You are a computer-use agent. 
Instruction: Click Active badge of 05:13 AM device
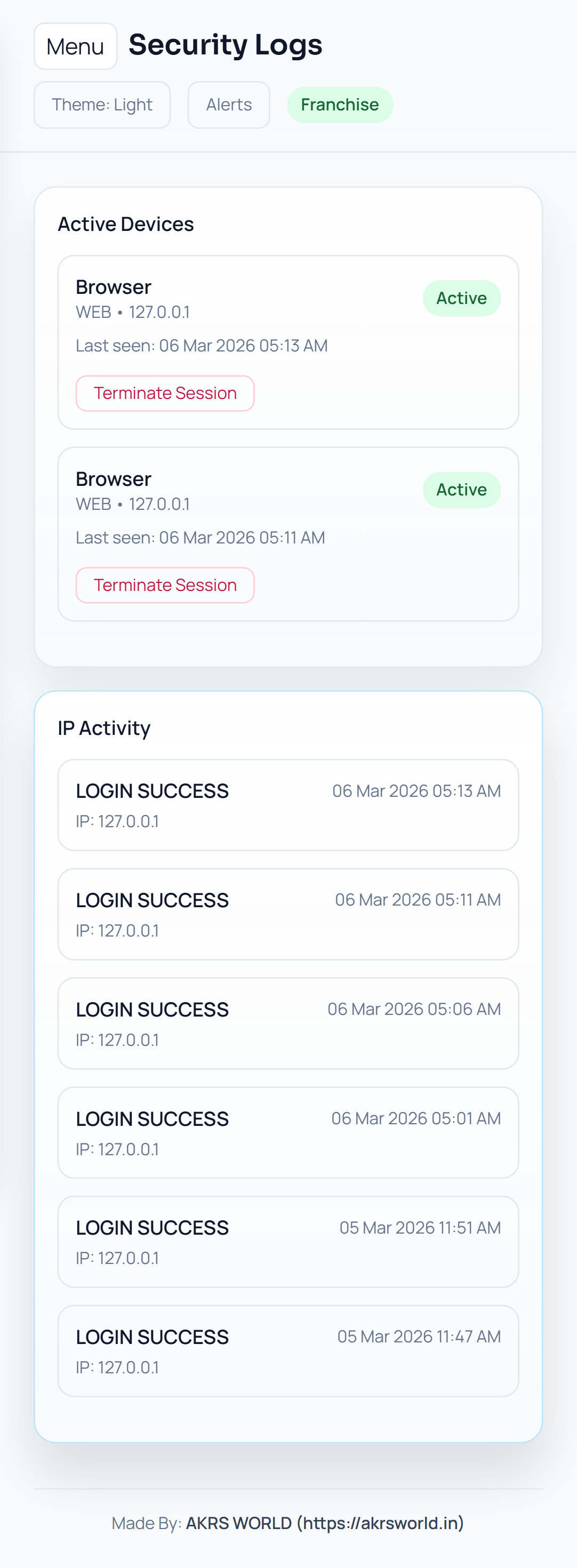tap(461, 298)
